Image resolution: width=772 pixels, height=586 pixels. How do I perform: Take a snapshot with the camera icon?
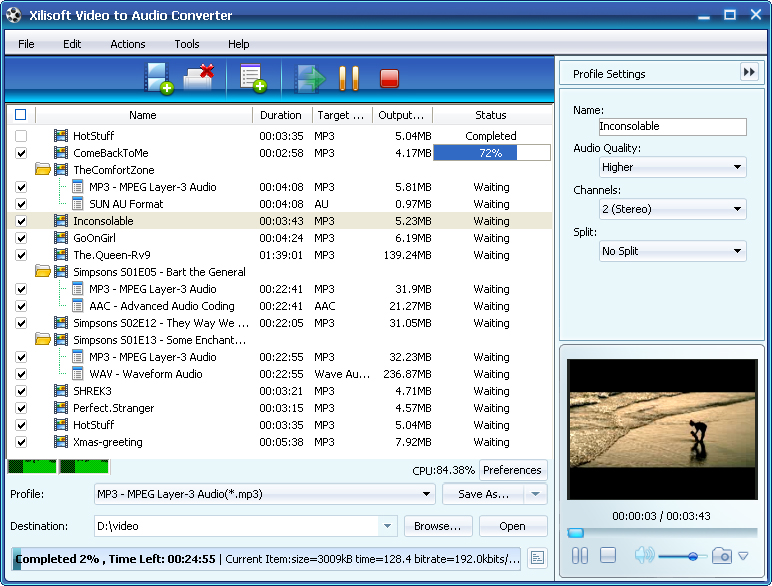click(722, 556)
